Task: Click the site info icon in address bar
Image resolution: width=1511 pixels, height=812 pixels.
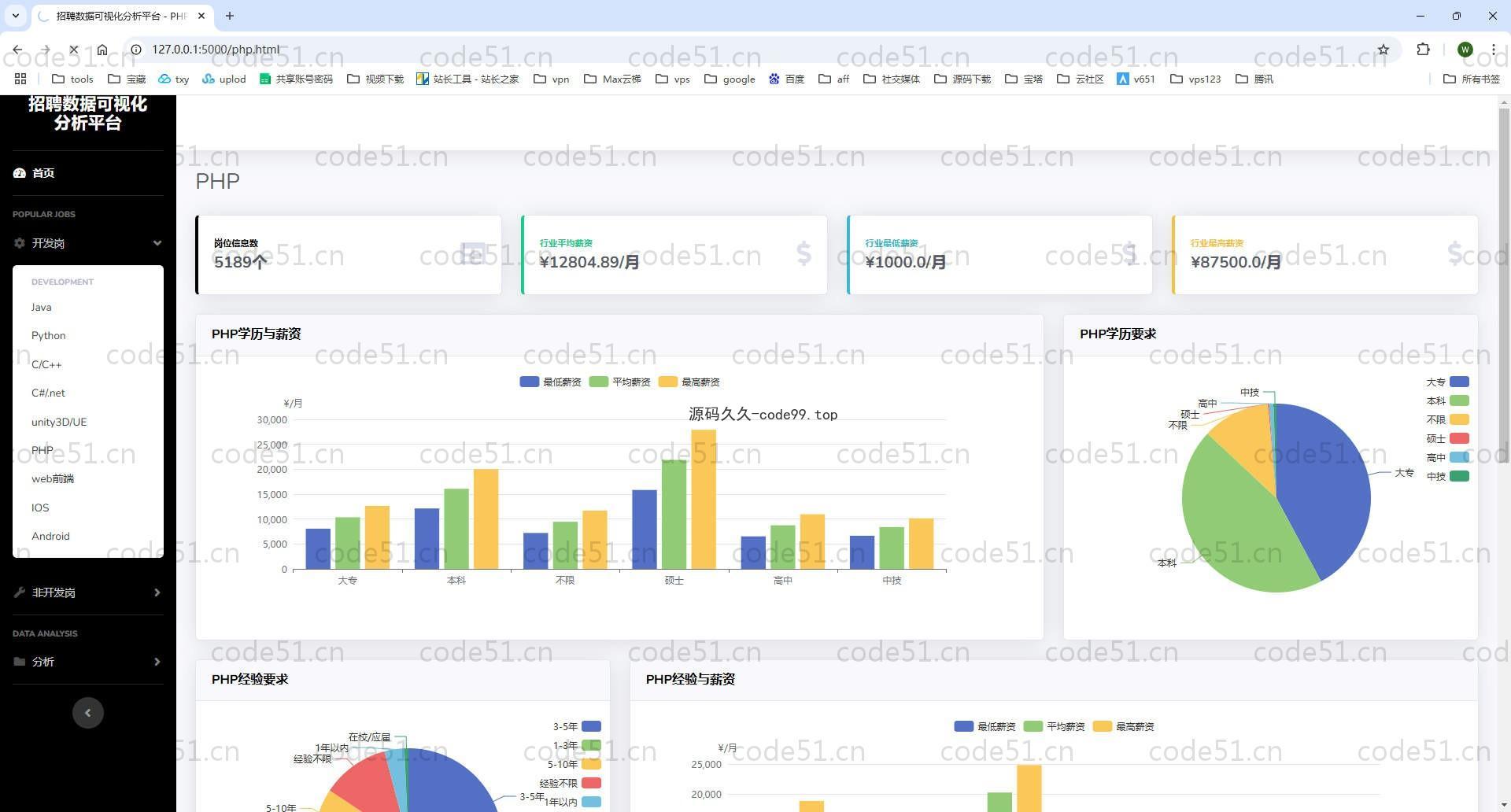Action: tap(136, 50)
